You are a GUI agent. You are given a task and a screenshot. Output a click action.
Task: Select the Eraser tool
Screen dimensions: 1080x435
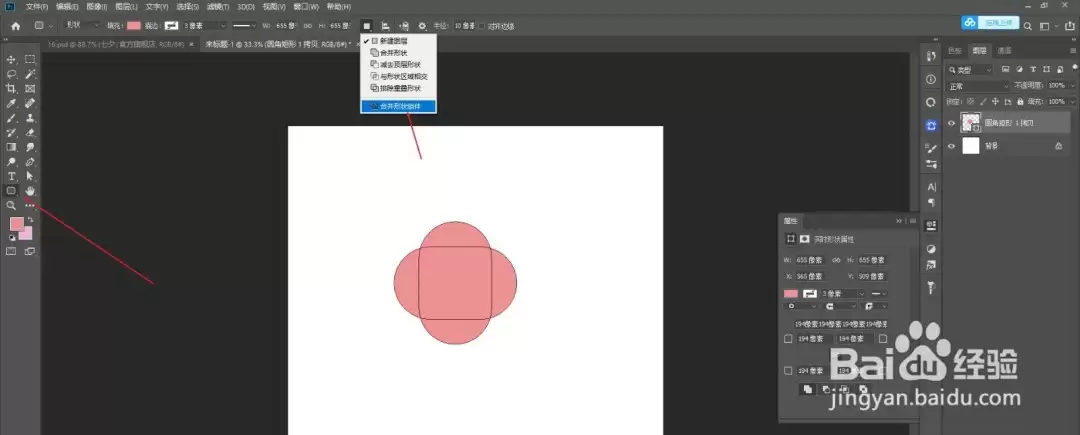tap(30, 132)
